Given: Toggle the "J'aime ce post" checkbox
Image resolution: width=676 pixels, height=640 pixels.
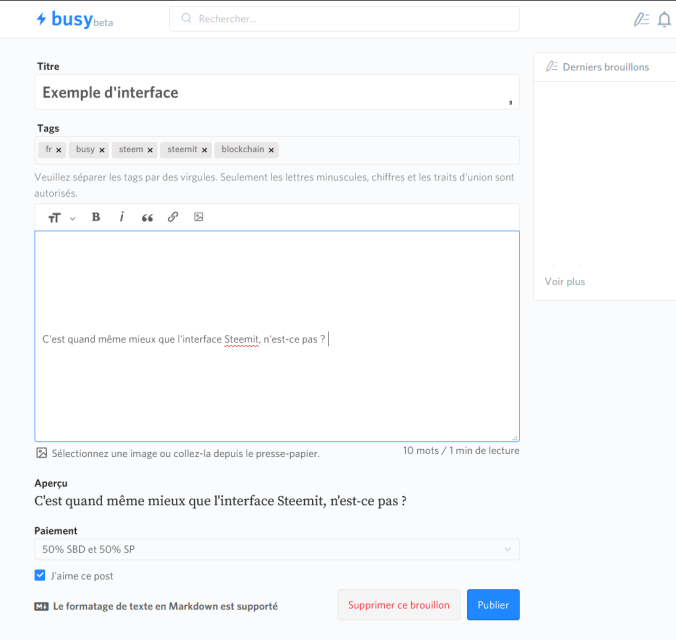Looking at the screenshot, I should tap(40, 575).
